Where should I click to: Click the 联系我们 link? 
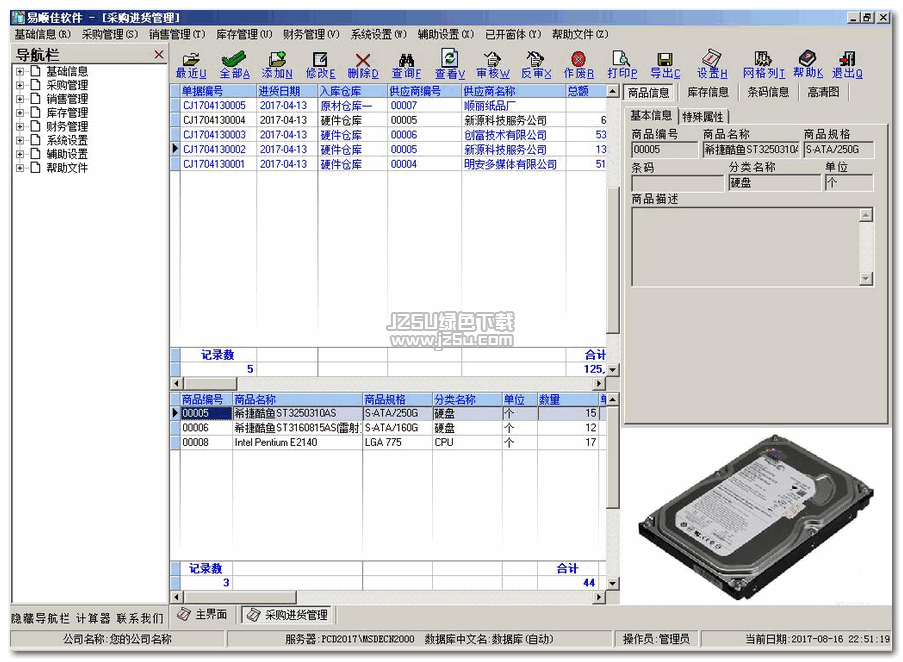tap(139, 619)
